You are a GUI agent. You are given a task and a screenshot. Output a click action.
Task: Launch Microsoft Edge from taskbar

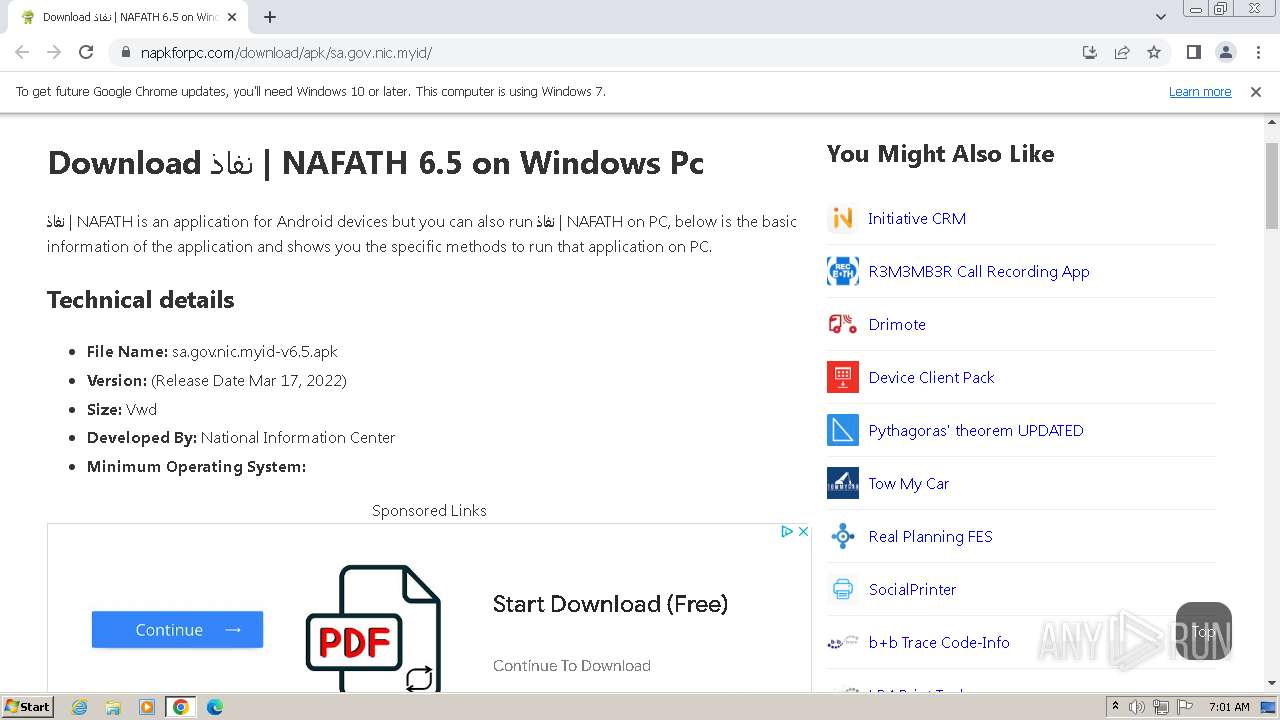215,707
